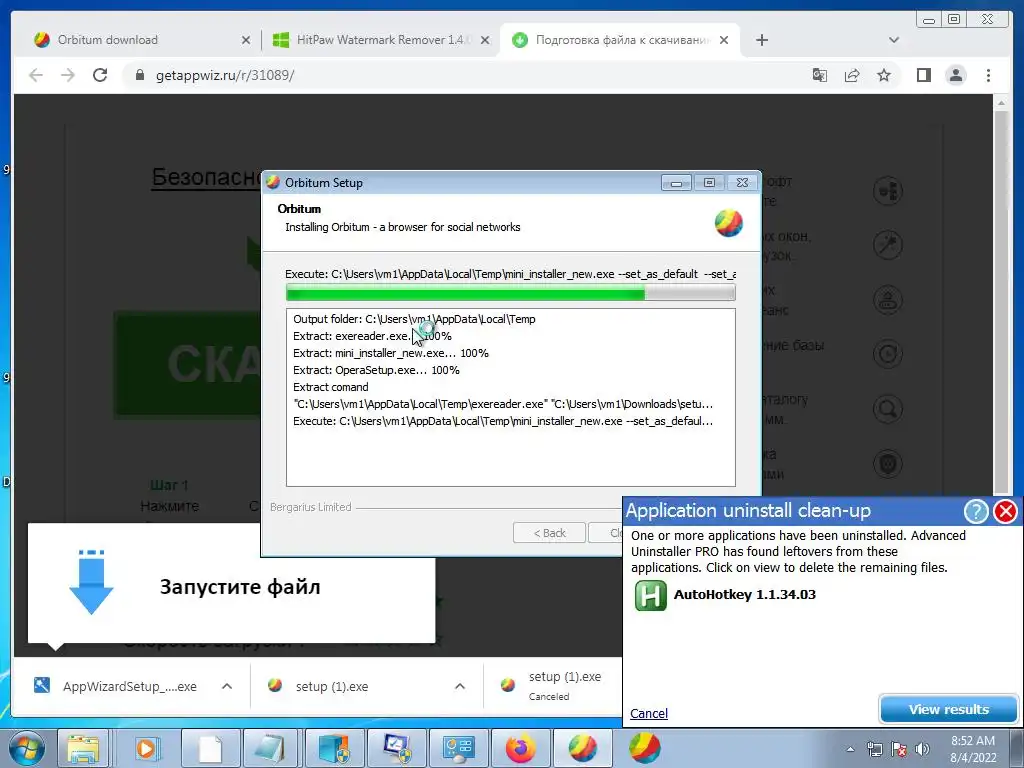Open the blank document taskbar item
Screen dimensions: 1024x768
pyautogui.click(x=210, y=748)
